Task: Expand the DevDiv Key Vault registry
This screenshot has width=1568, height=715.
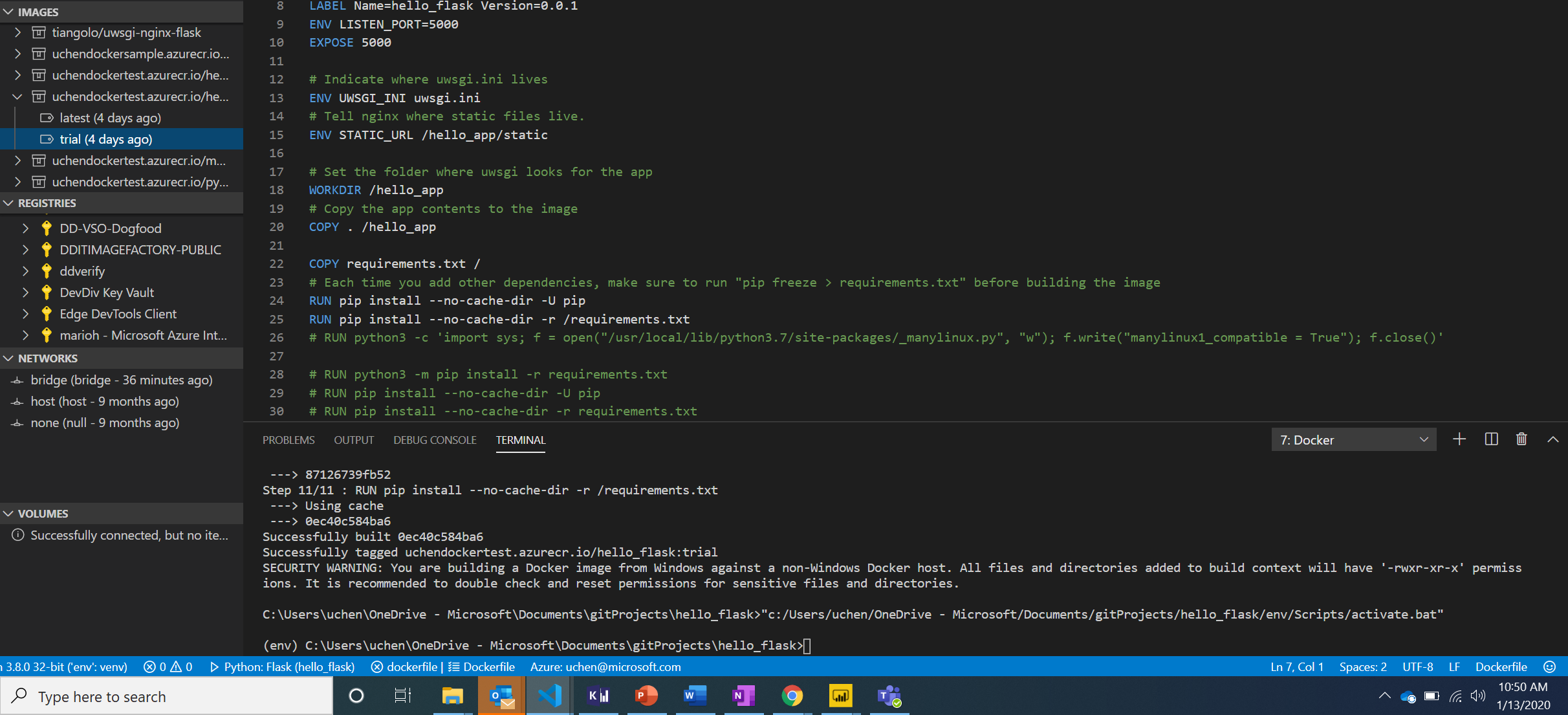Action: pyautogui.click(x=25, y=292)
